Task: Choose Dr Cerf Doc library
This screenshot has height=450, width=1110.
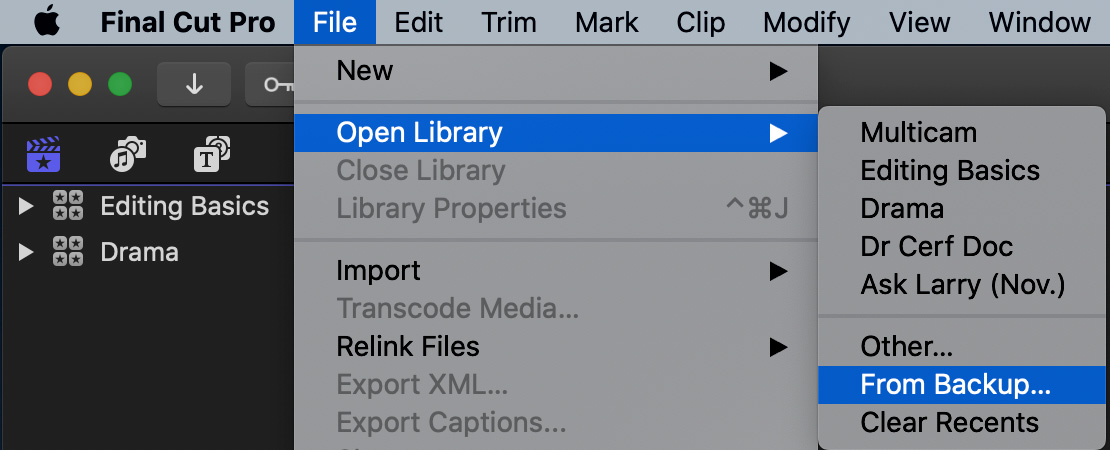Action: click(961, 246)
